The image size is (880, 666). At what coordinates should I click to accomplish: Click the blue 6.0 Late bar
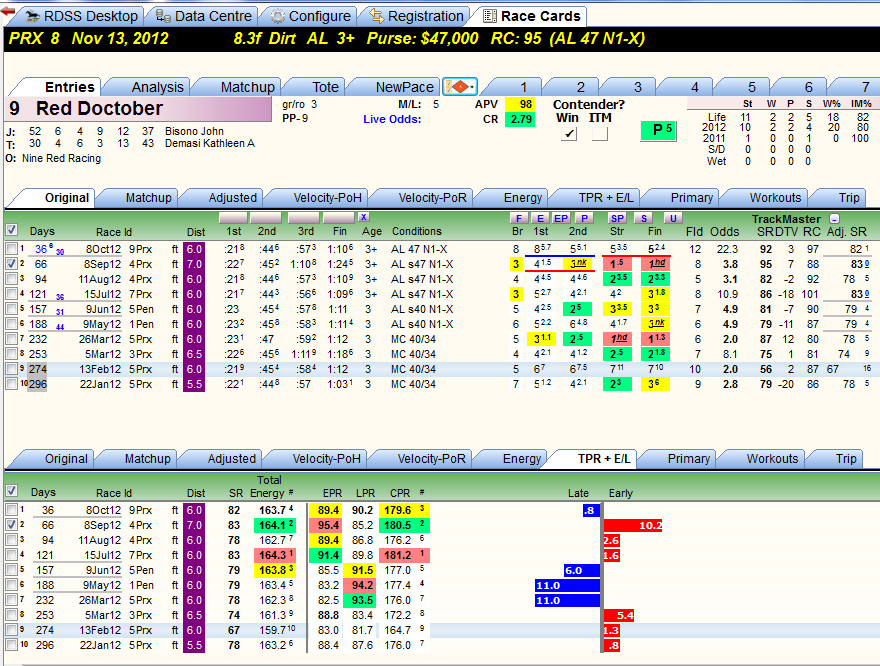[581, 571]
